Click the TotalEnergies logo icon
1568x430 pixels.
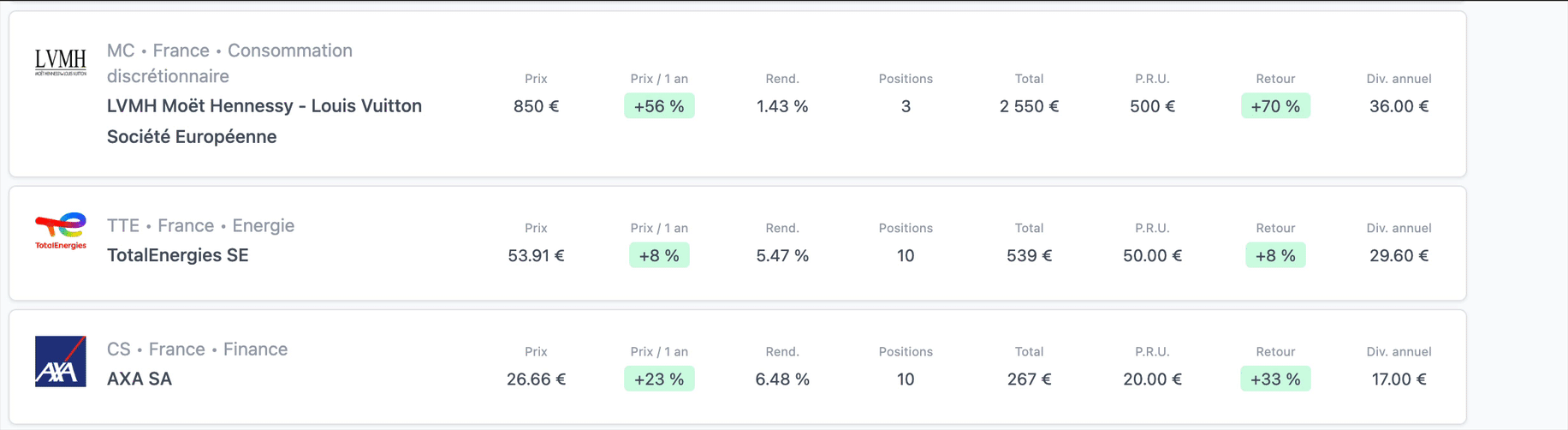point(60,230)
